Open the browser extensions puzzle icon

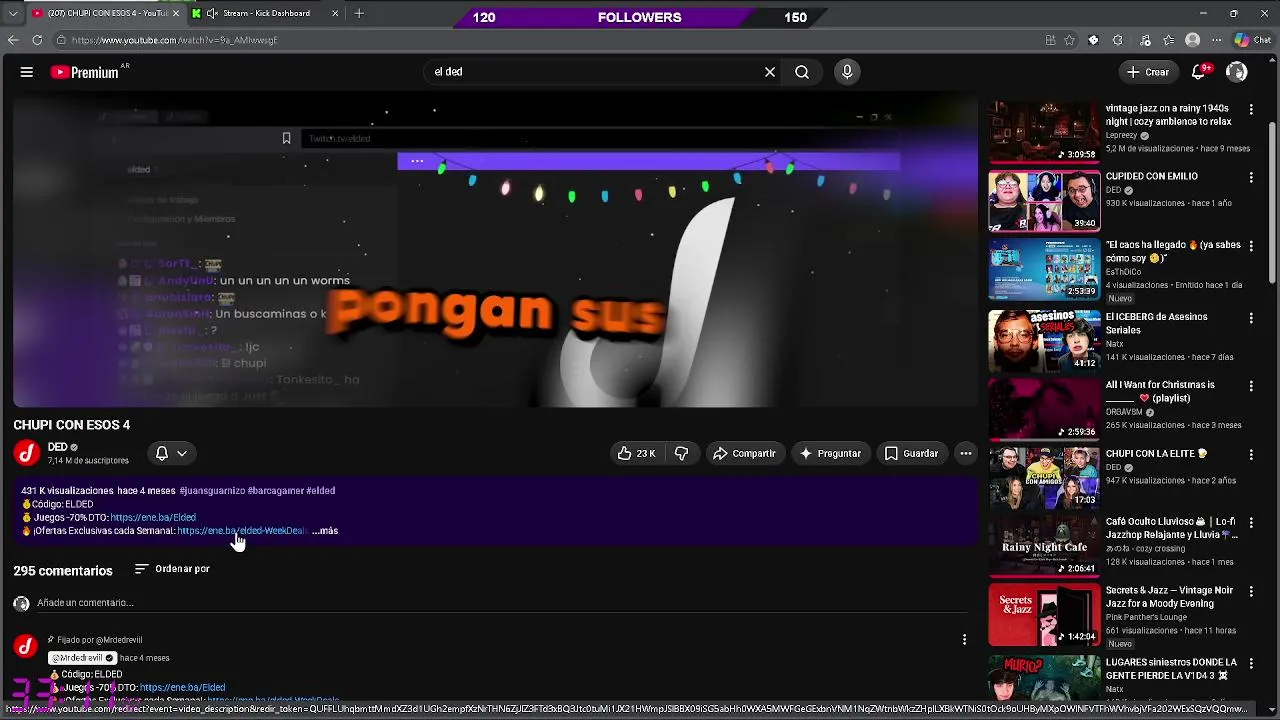pyautogui.click(x=1117, y=40)
